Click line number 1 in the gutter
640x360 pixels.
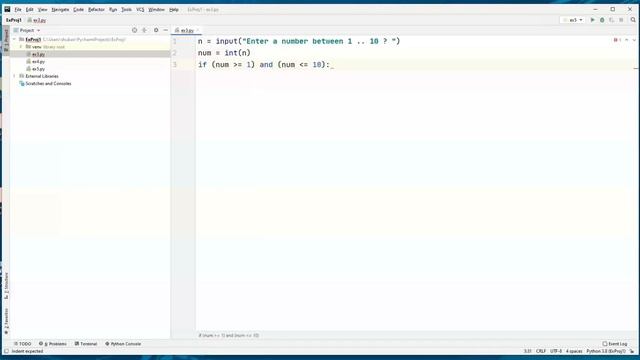tap(175, 41)
